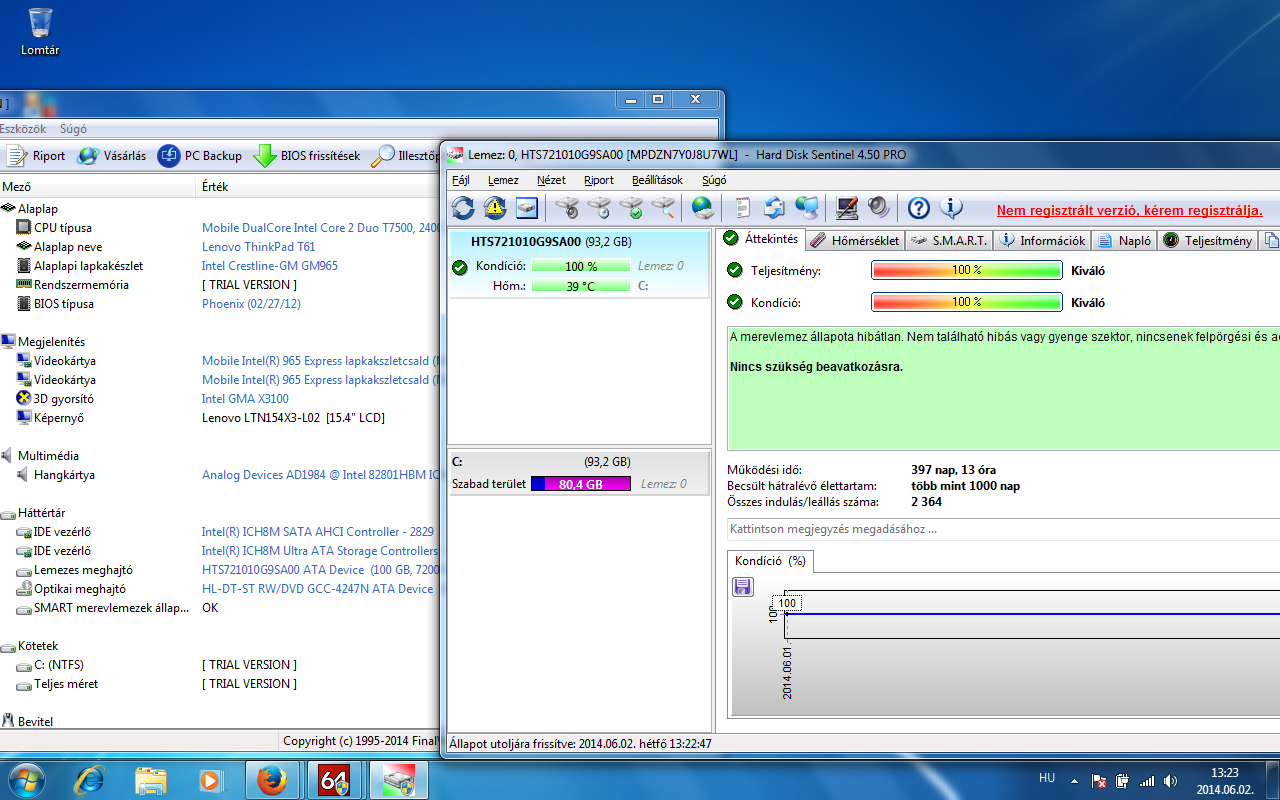Click Phoenix (02/27/12) BIOS link
The image size is (1280, 800).
251,304
